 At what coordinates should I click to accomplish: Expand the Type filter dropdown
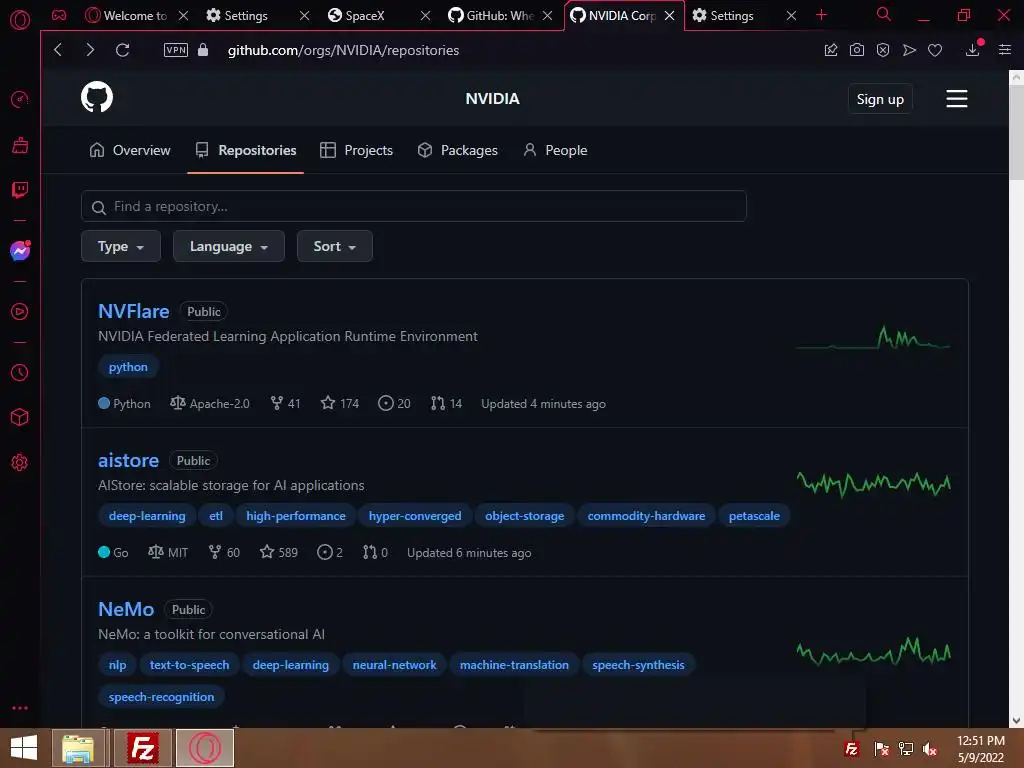tap(121, 246)
